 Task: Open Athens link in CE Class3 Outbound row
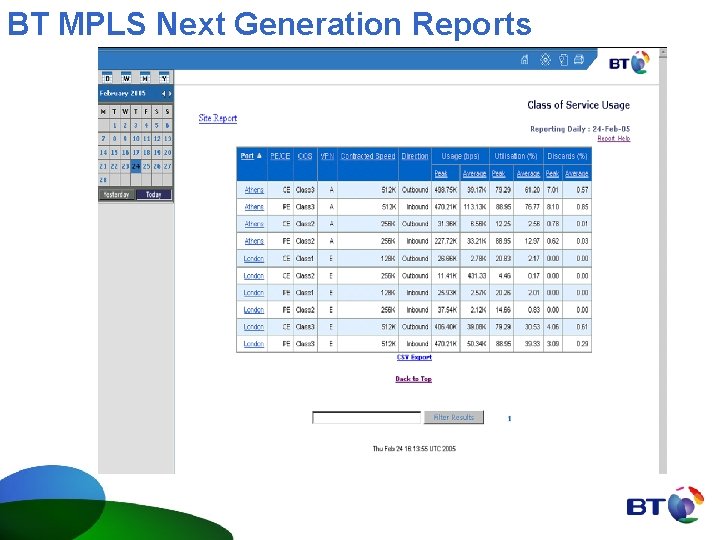pyautogui.click(x=254, y=190)
